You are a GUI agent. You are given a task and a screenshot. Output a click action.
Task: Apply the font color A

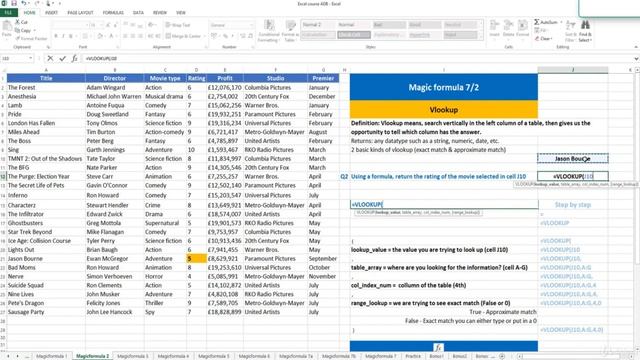pyautogui.click(x=111, y=36)
